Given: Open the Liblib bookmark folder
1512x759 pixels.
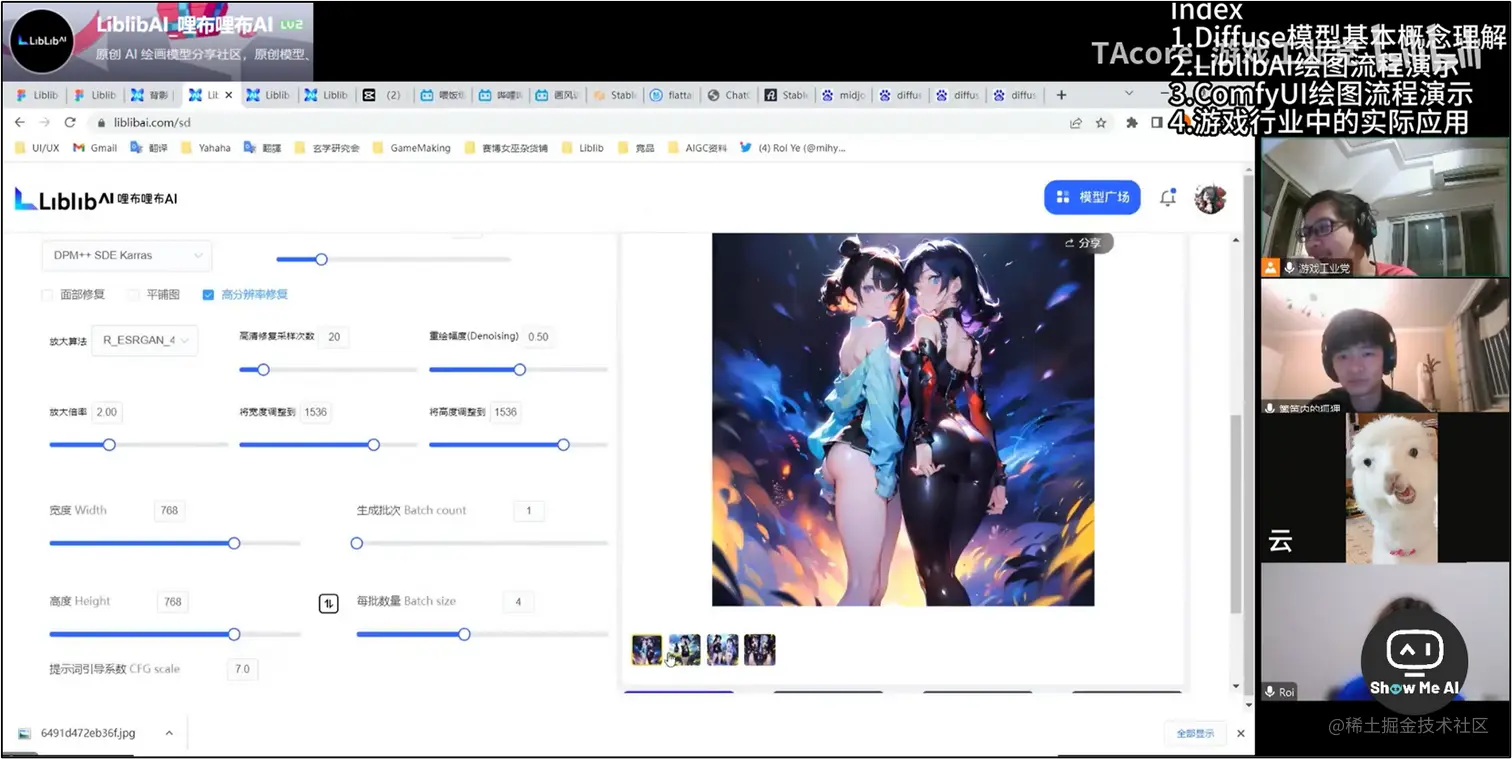Looking at the screenshot, I should click(582, 148).
